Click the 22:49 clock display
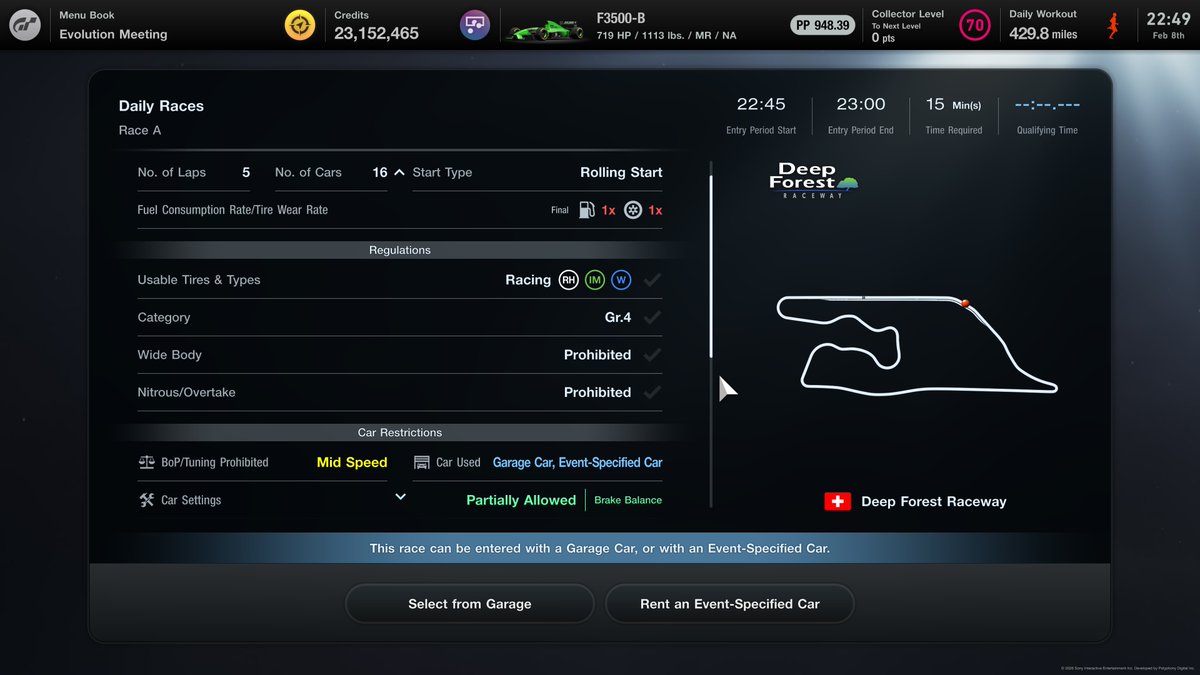The image size is (1200, 675). coord(1168,18)
